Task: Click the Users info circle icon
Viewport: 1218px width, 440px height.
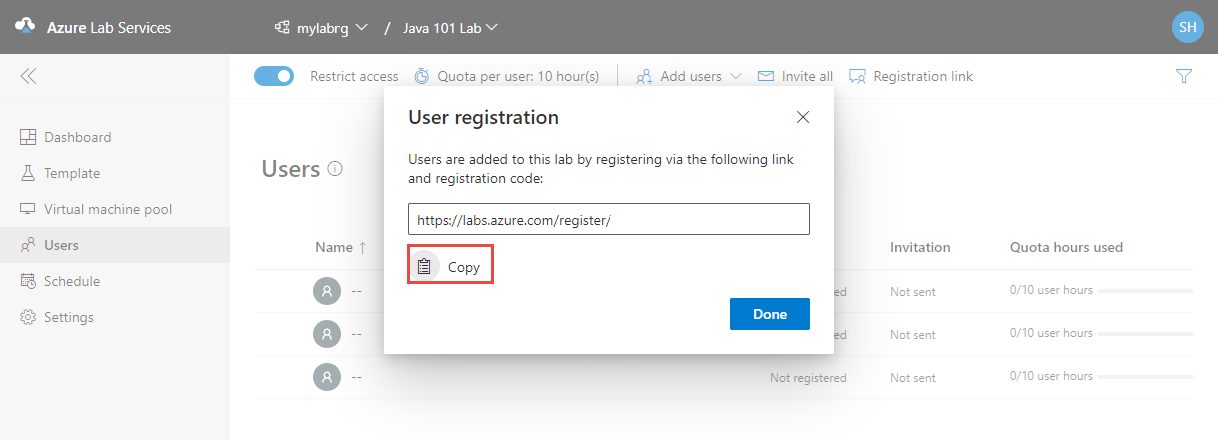Action: pyautogui.click(x=335, y=169)
